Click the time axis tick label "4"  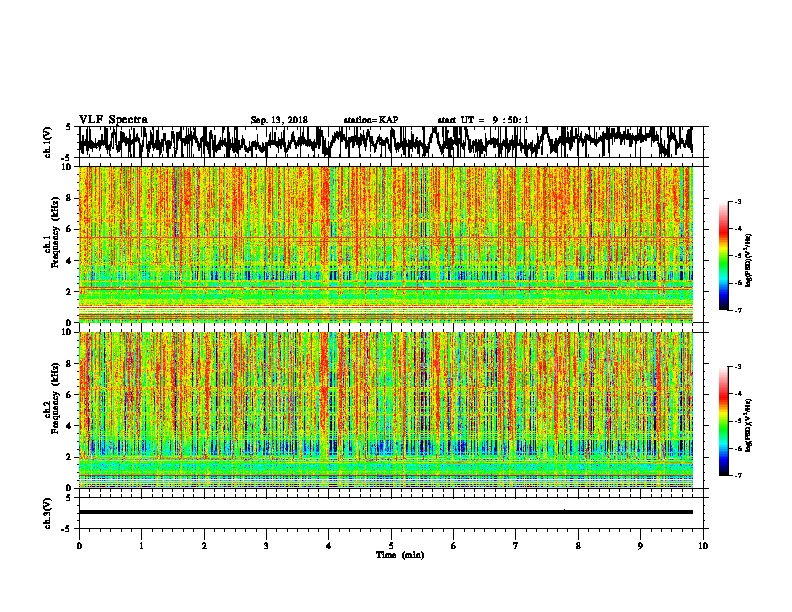click(x=329, y=546)
